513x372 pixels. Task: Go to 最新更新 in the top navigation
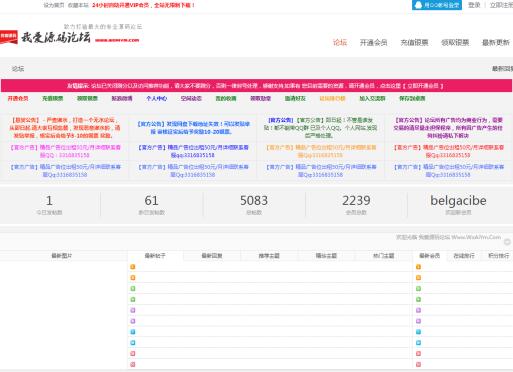pos(496,42)
